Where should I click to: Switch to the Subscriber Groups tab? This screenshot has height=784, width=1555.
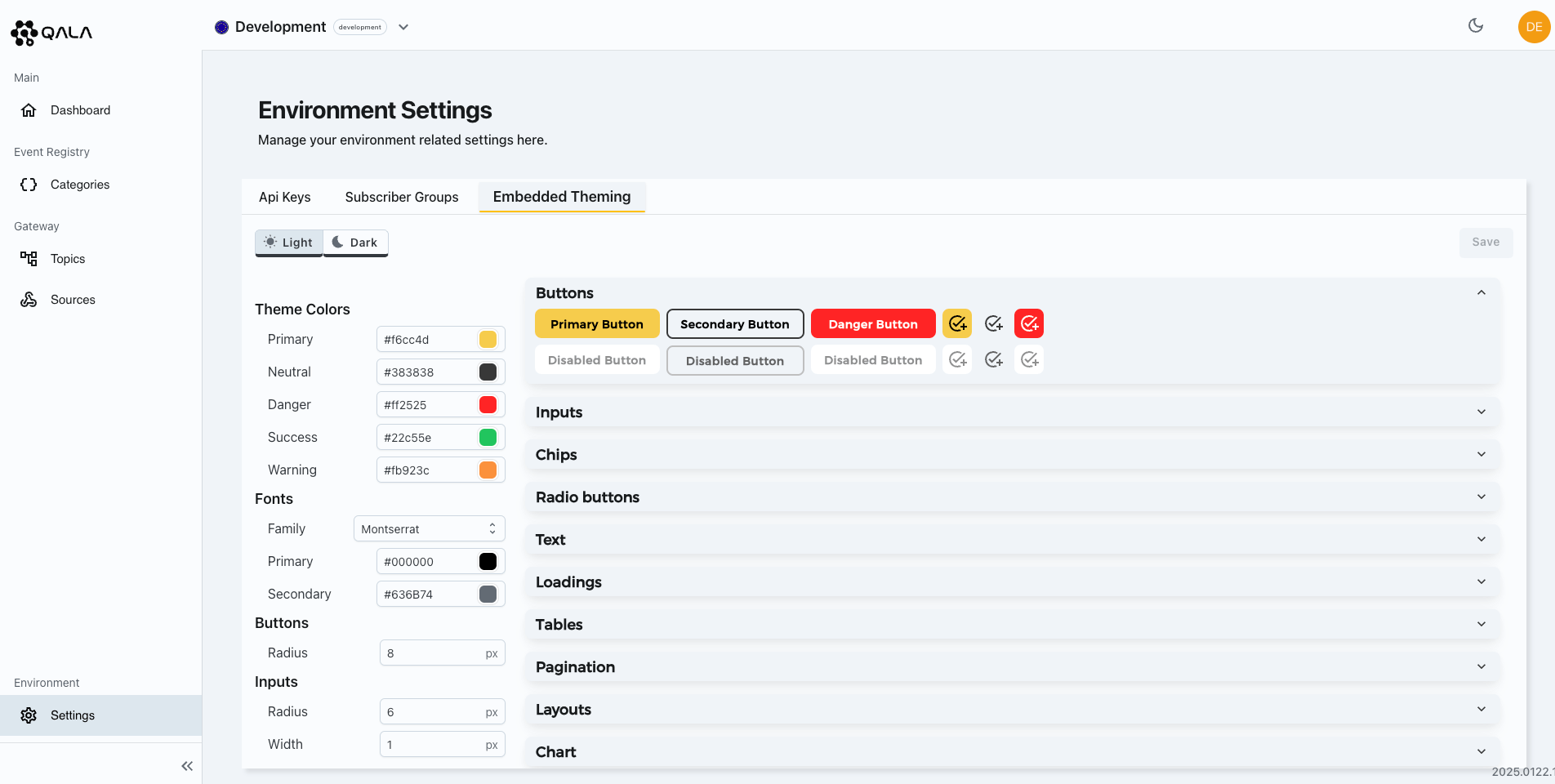click(x=401, y=197)
